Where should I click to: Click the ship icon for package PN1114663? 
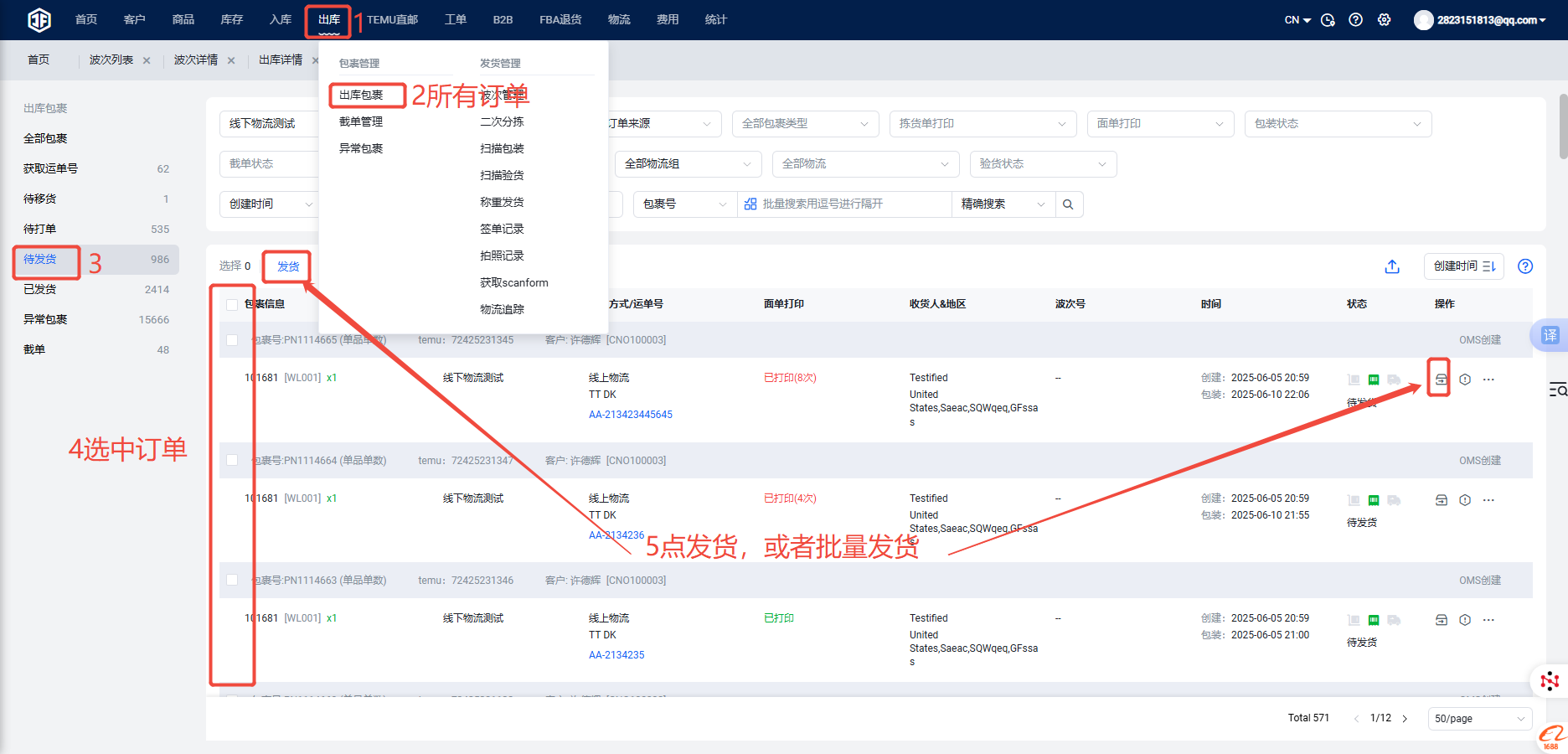click(x=1441, y=620)
